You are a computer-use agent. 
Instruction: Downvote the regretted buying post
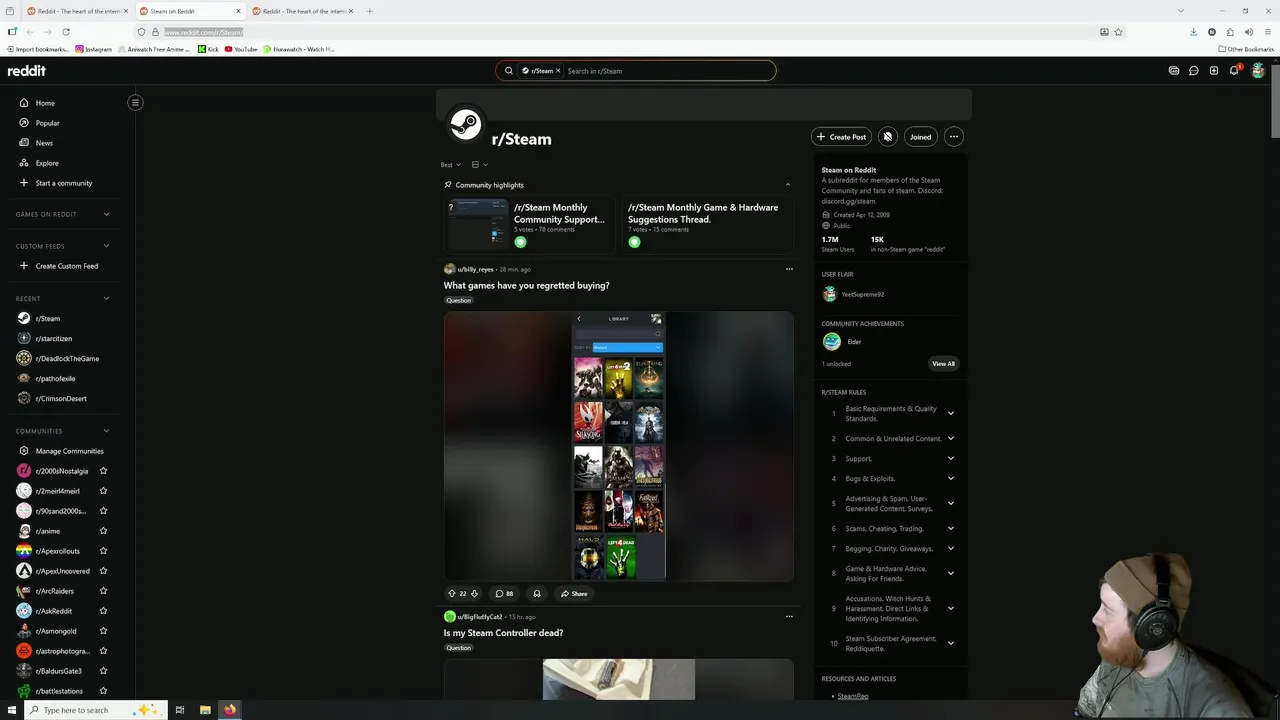[x=474, y=593]
